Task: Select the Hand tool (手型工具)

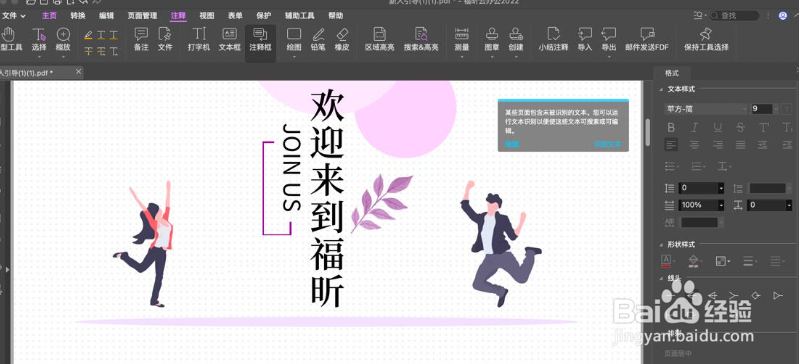Action: pyautogui.click(x=10, y=39)
